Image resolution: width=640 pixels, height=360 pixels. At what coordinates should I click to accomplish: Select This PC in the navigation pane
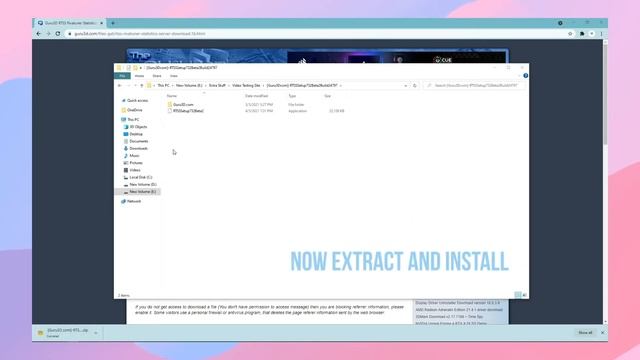click(x=133, y=120)
